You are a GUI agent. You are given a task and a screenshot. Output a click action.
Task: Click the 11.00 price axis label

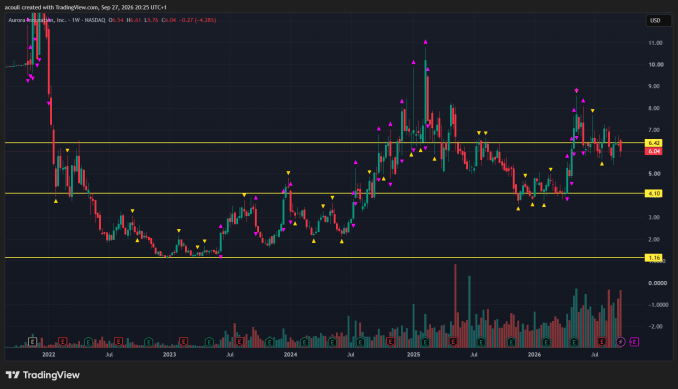[x=656, y=43]
